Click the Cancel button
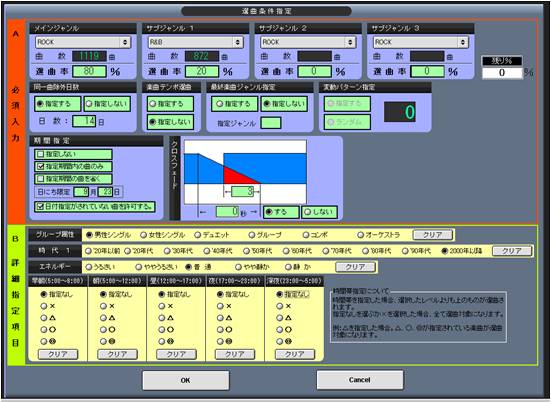Viewport: 551px width, 403px height. pos(359,380)
